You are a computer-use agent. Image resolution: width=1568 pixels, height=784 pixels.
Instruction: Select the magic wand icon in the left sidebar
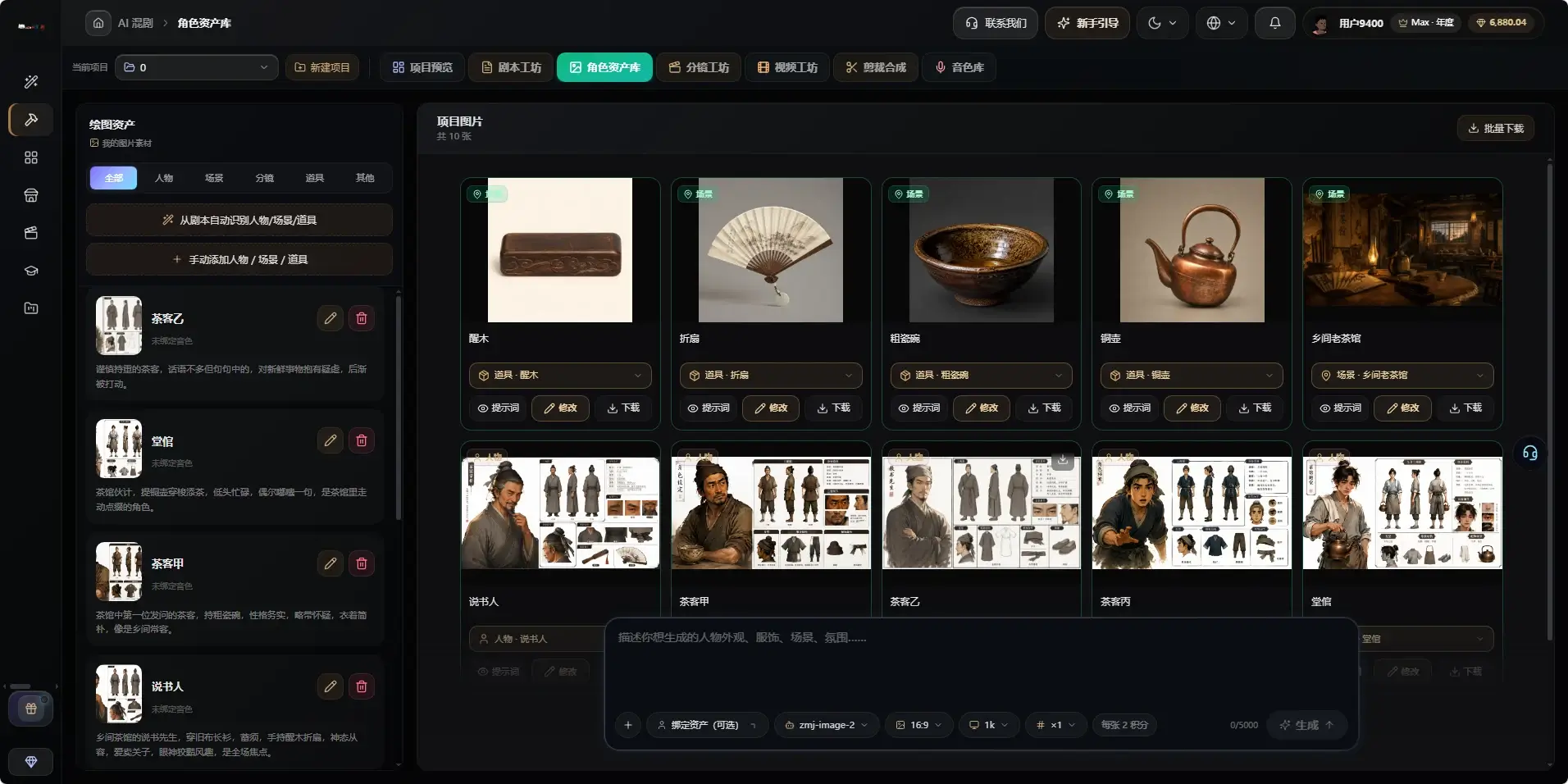[31, 82]
